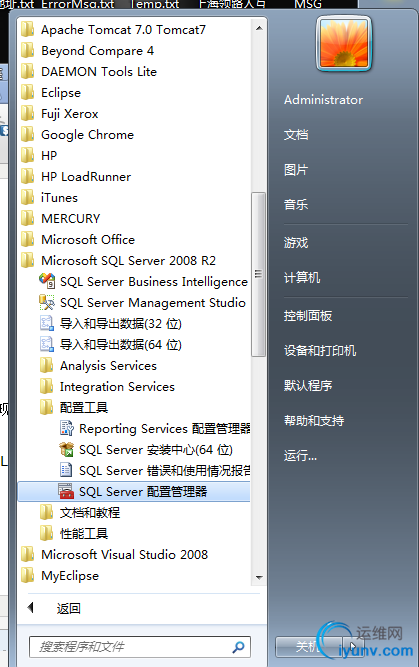The width and height of the screenshot is (419, 667).
Task: Click scrollbar up arrow in programs list
Action: click(x=259, y=28)
